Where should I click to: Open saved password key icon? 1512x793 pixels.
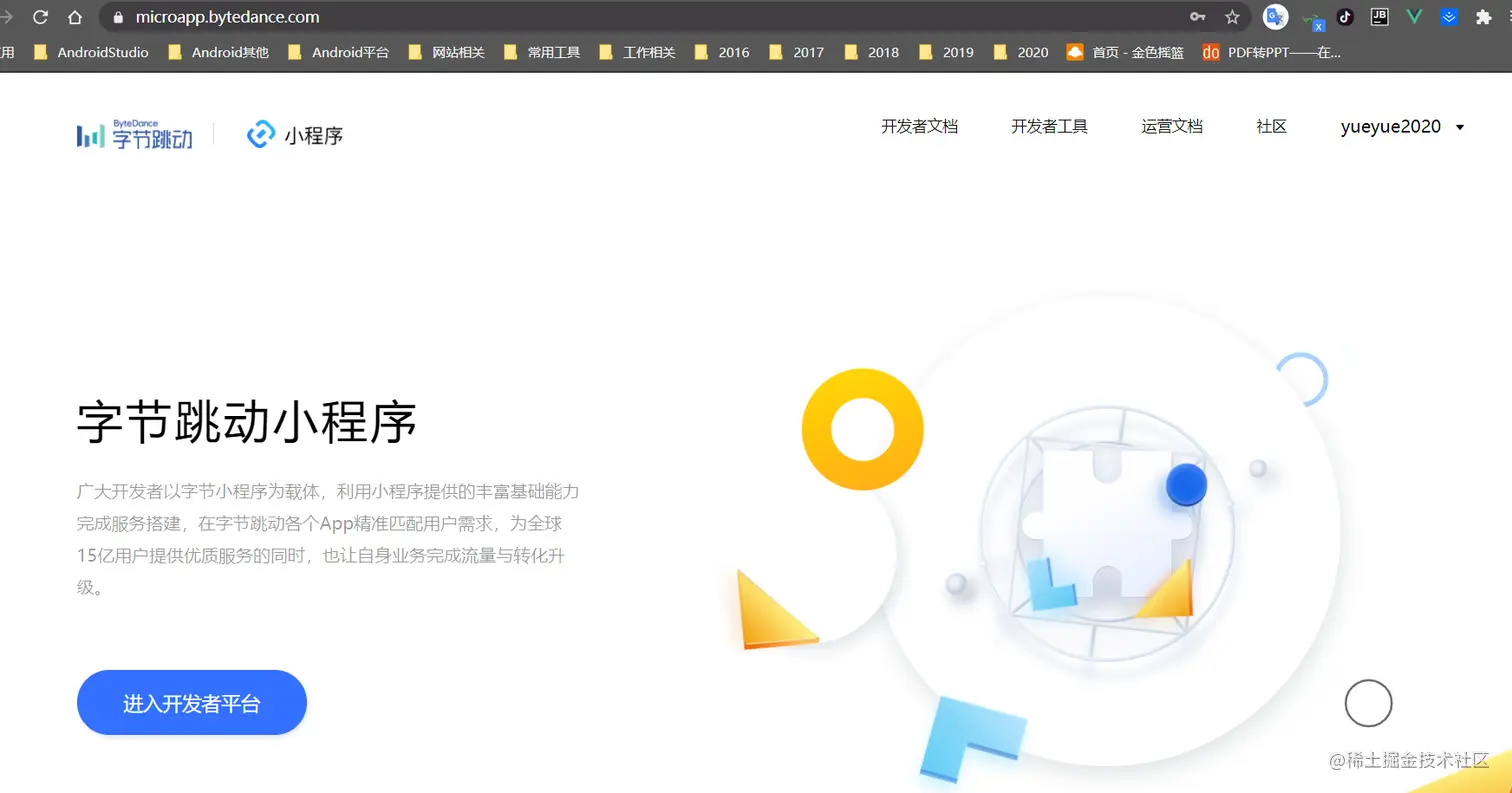[1198, 17]
